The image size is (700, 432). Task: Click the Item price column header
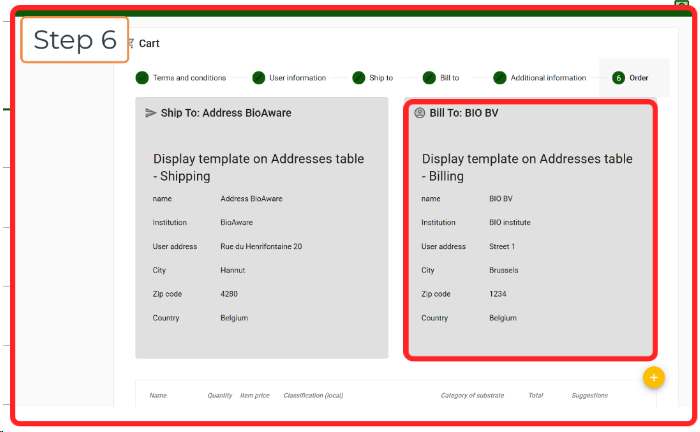[x=256, y=395]
